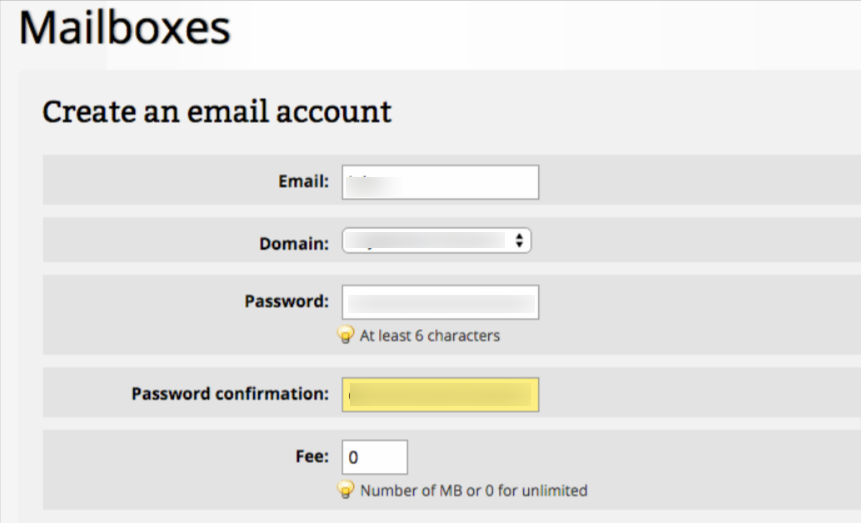Select the yellow Password confirmation field
The width and height of the screenshot is (861, 523).
click(x=440, y=394)
